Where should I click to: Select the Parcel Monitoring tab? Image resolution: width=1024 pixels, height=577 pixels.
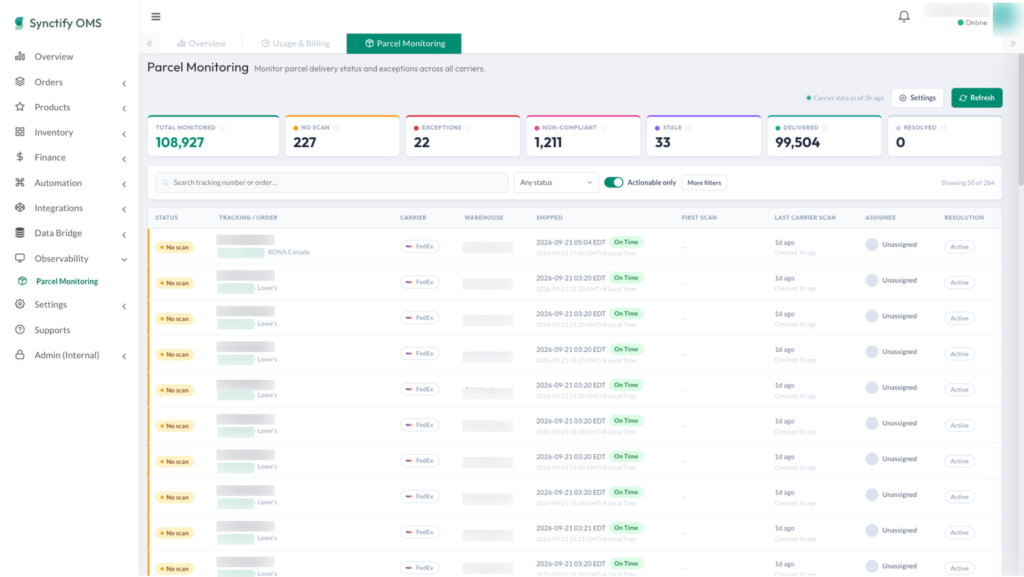pyautogui.click(x=404, y=43)
